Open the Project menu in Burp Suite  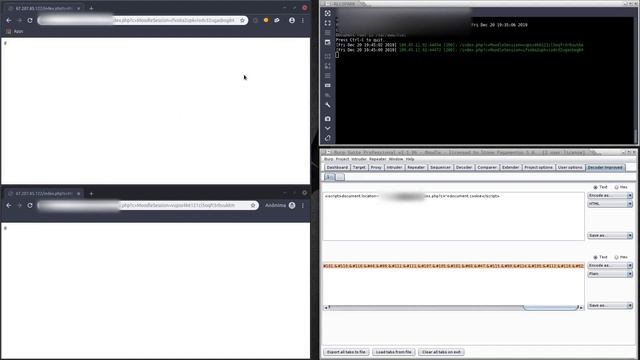[x=342, y=159]
